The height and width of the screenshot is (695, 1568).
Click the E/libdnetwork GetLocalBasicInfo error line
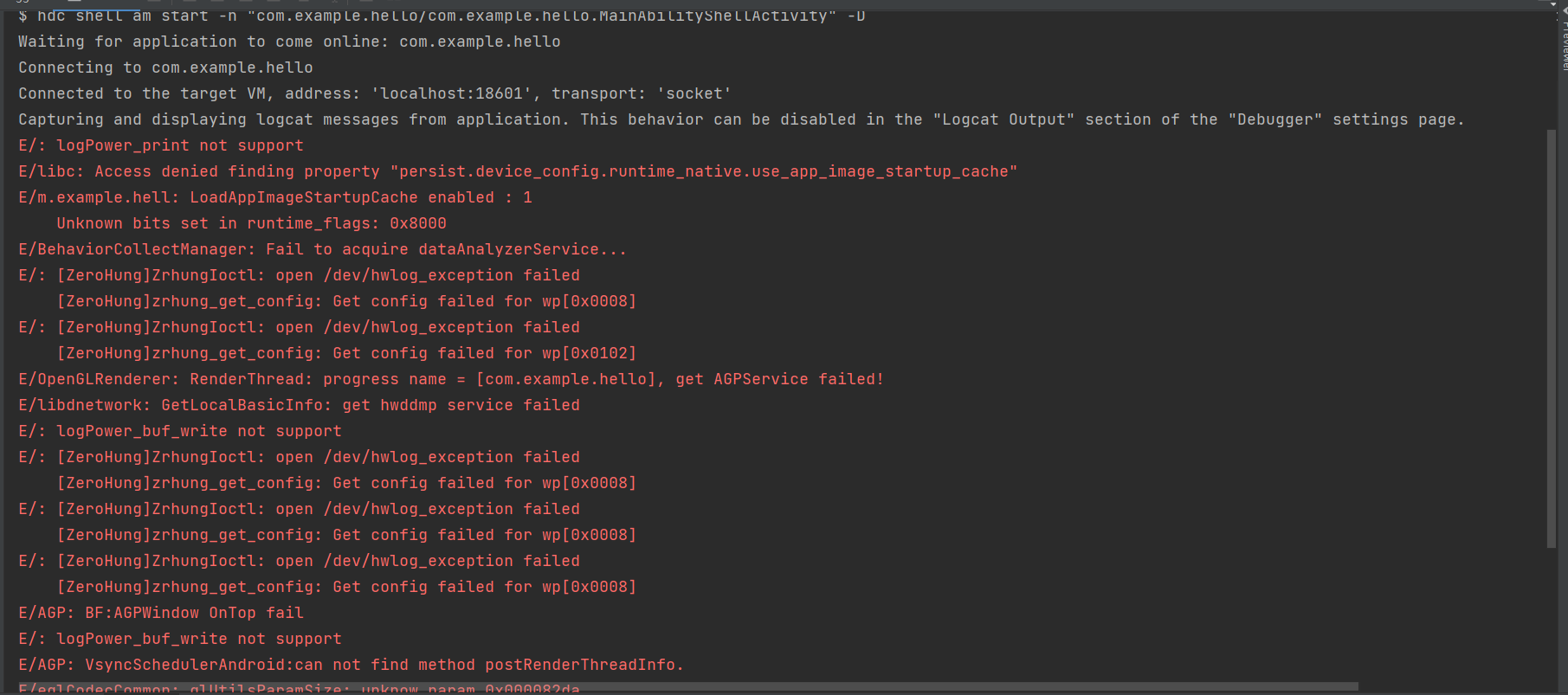299,405
